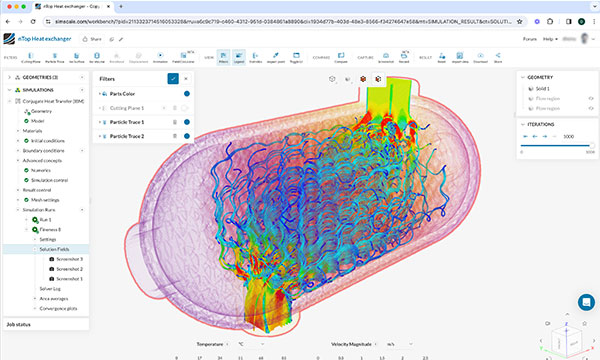The image size is (600, 360).
Task: Capture a Screenshot of the viewer
Action: pyautogui.click(x=386, y=57)
